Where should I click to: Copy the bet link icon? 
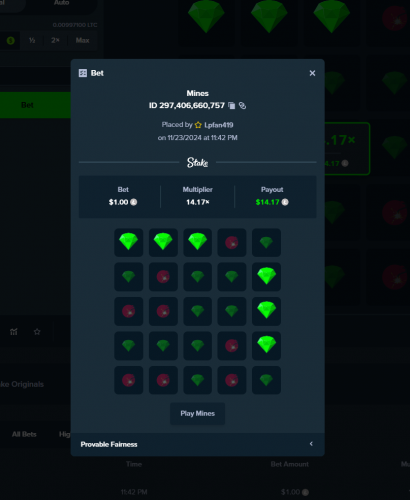pyautogui.click(x=243, y=106)
